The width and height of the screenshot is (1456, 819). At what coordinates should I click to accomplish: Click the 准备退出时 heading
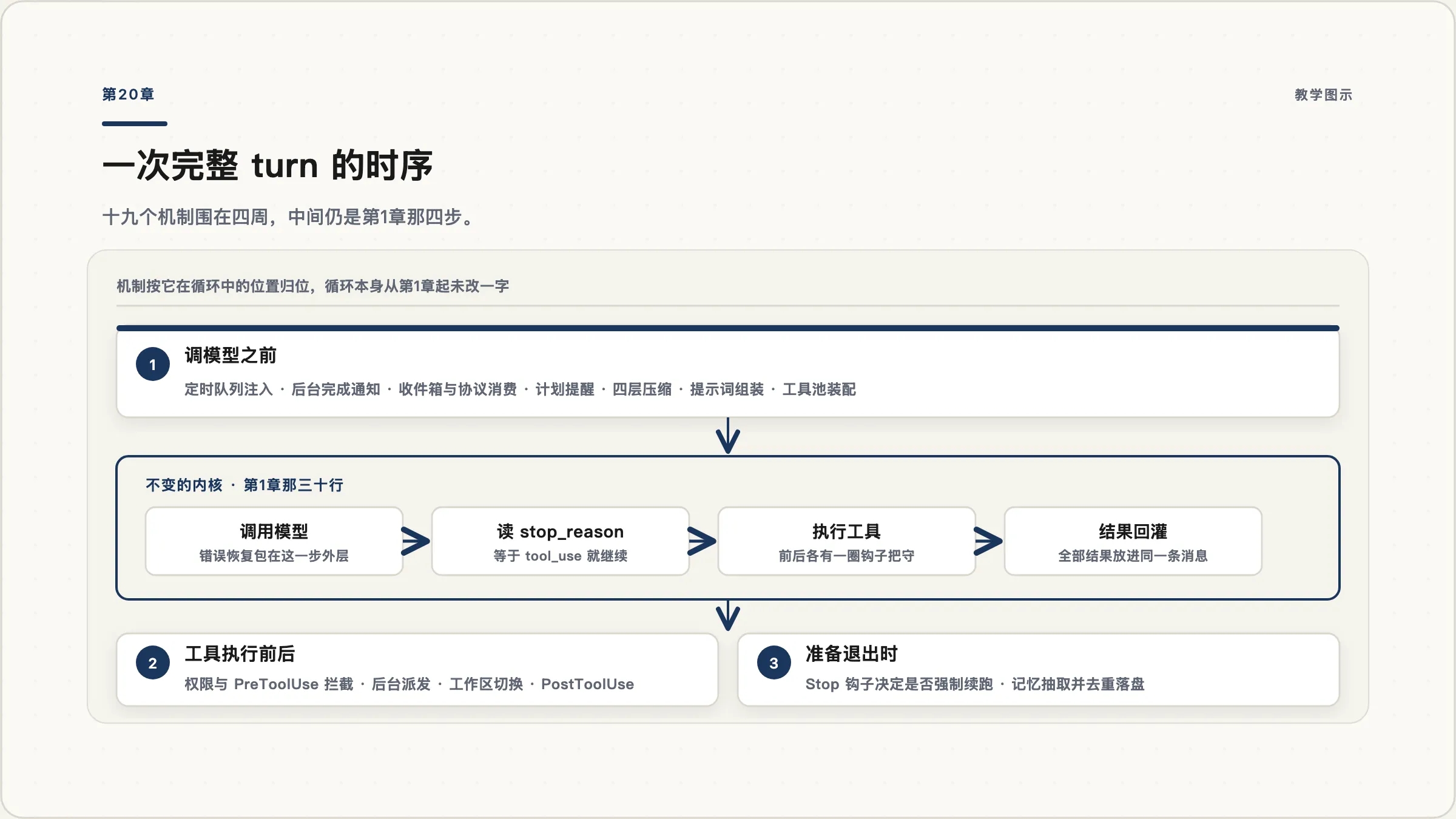852,654
